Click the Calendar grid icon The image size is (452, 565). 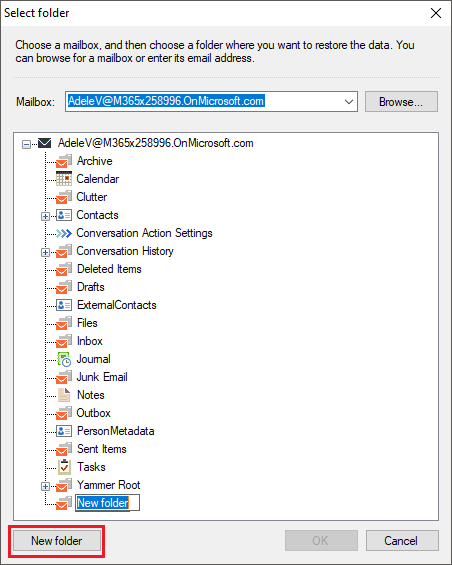[64, 179]
